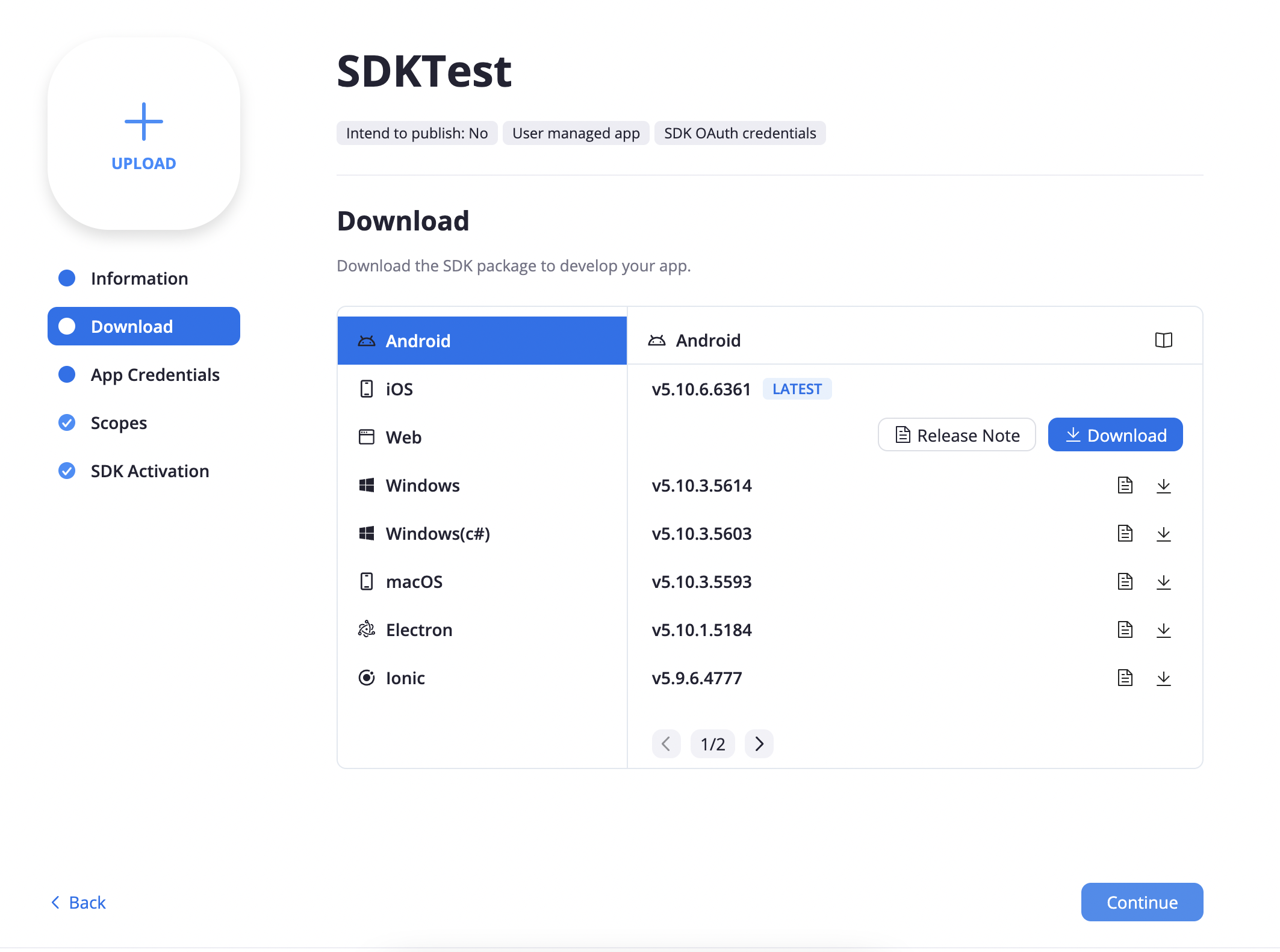Screen dimensions: 1280x952
Task: View release note for v5.10.3.5603
Action: (x=1125, y=534)
